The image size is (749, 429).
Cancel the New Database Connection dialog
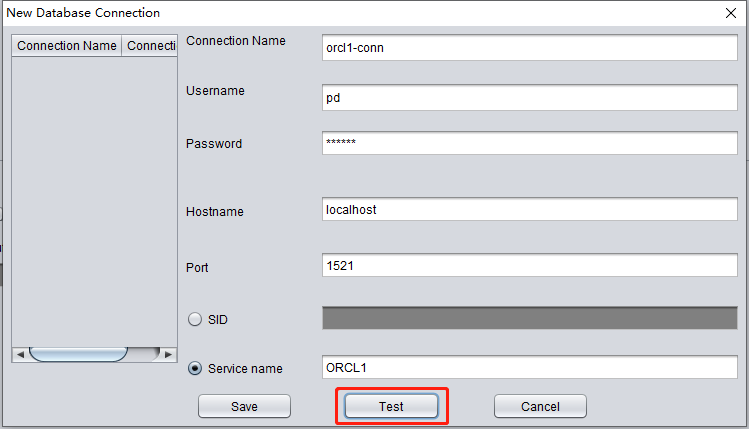tap(540, 406)
